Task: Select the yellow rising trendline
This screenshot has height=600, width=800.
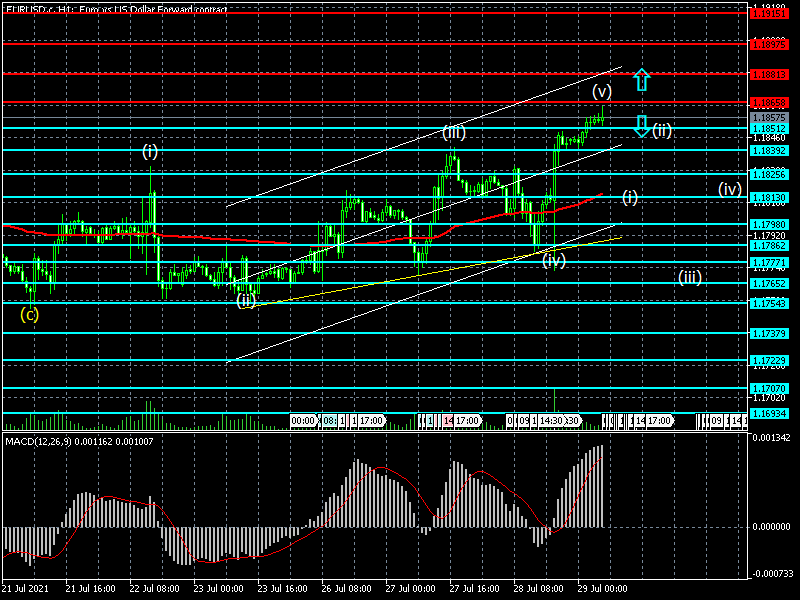Action: [x=434, y=272]
